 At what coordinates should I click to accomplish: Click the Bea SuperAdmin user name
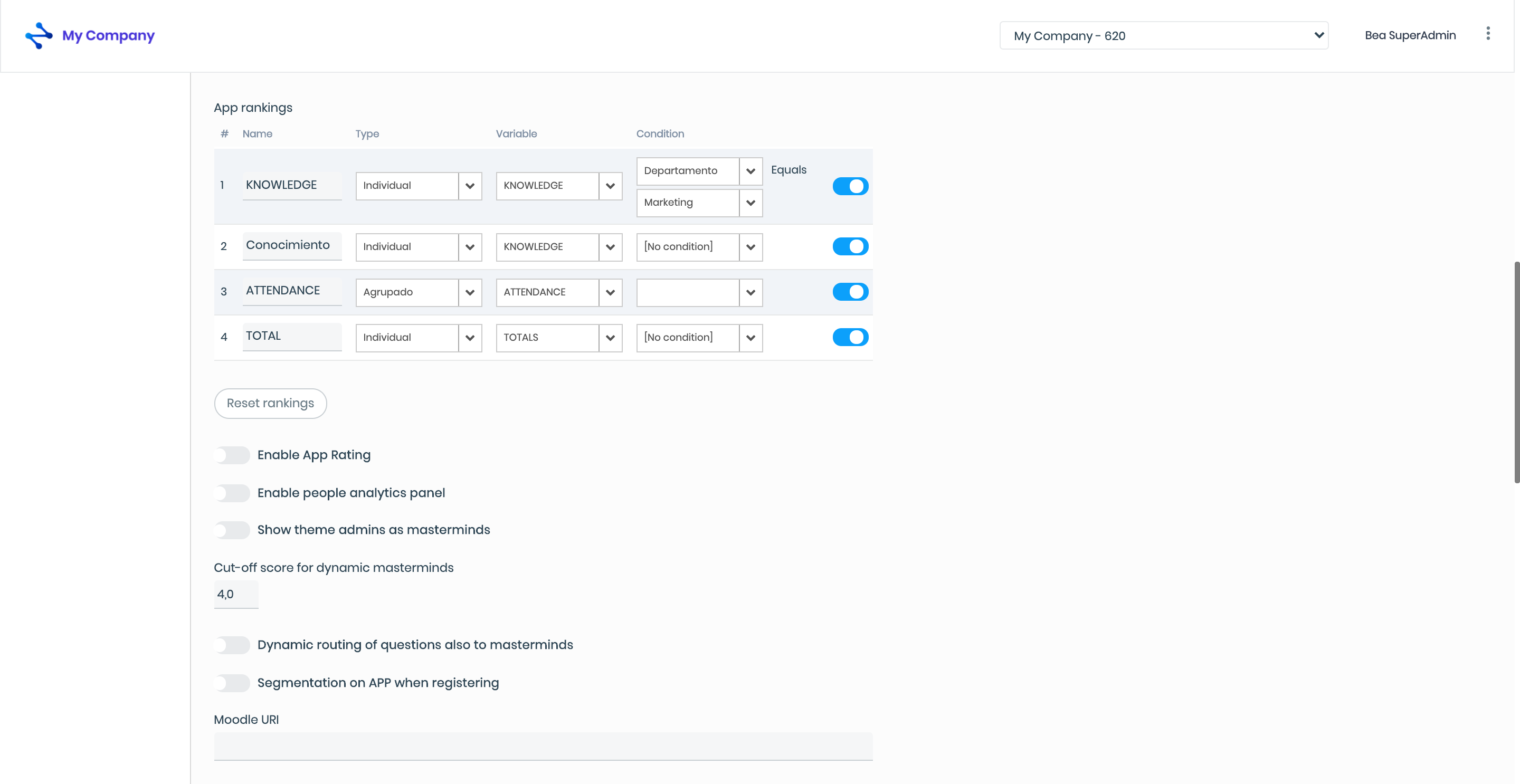point(1410,35)
